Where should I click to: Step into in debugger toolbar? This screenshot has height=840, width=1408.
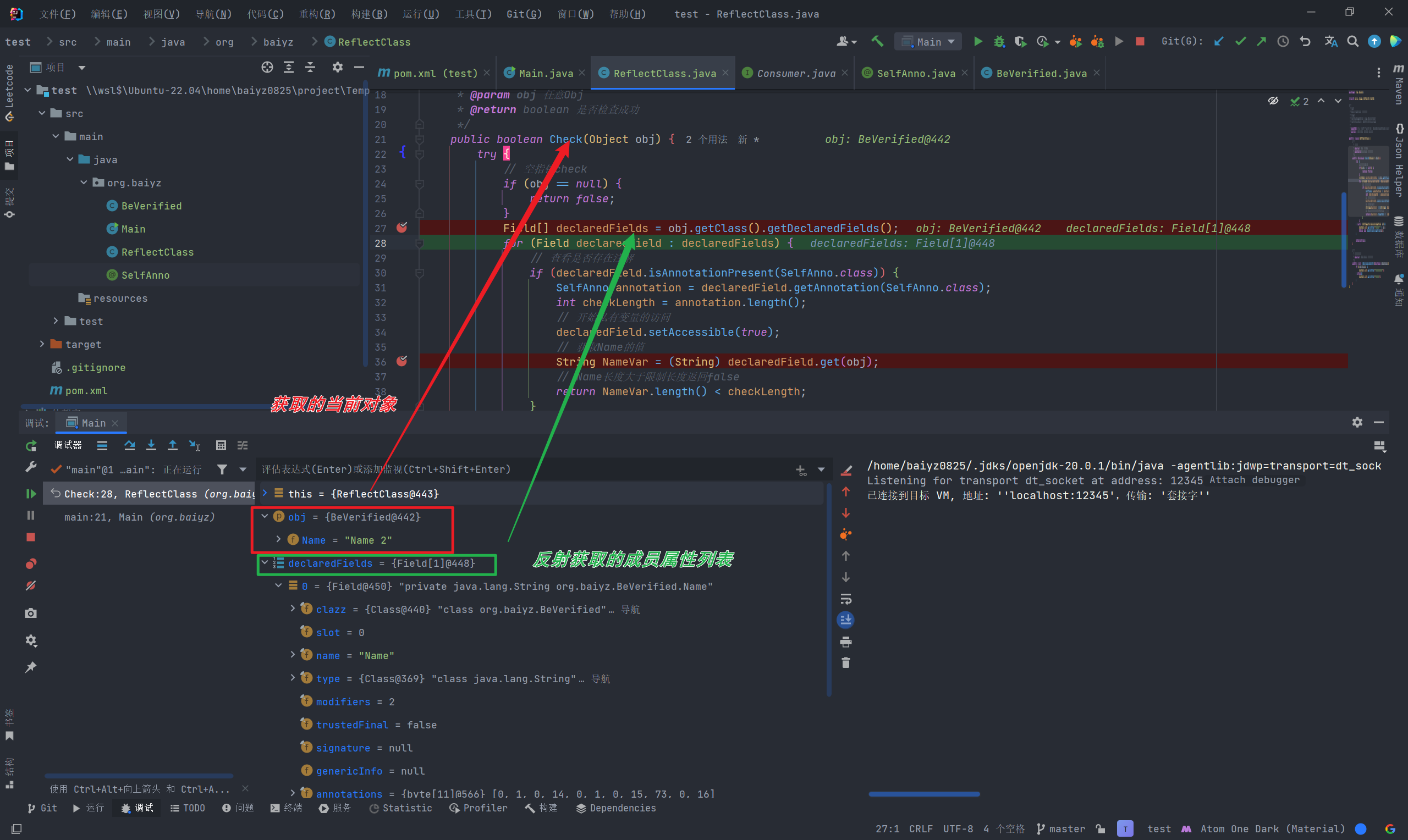pyautogui.click(x=151, y=445)
